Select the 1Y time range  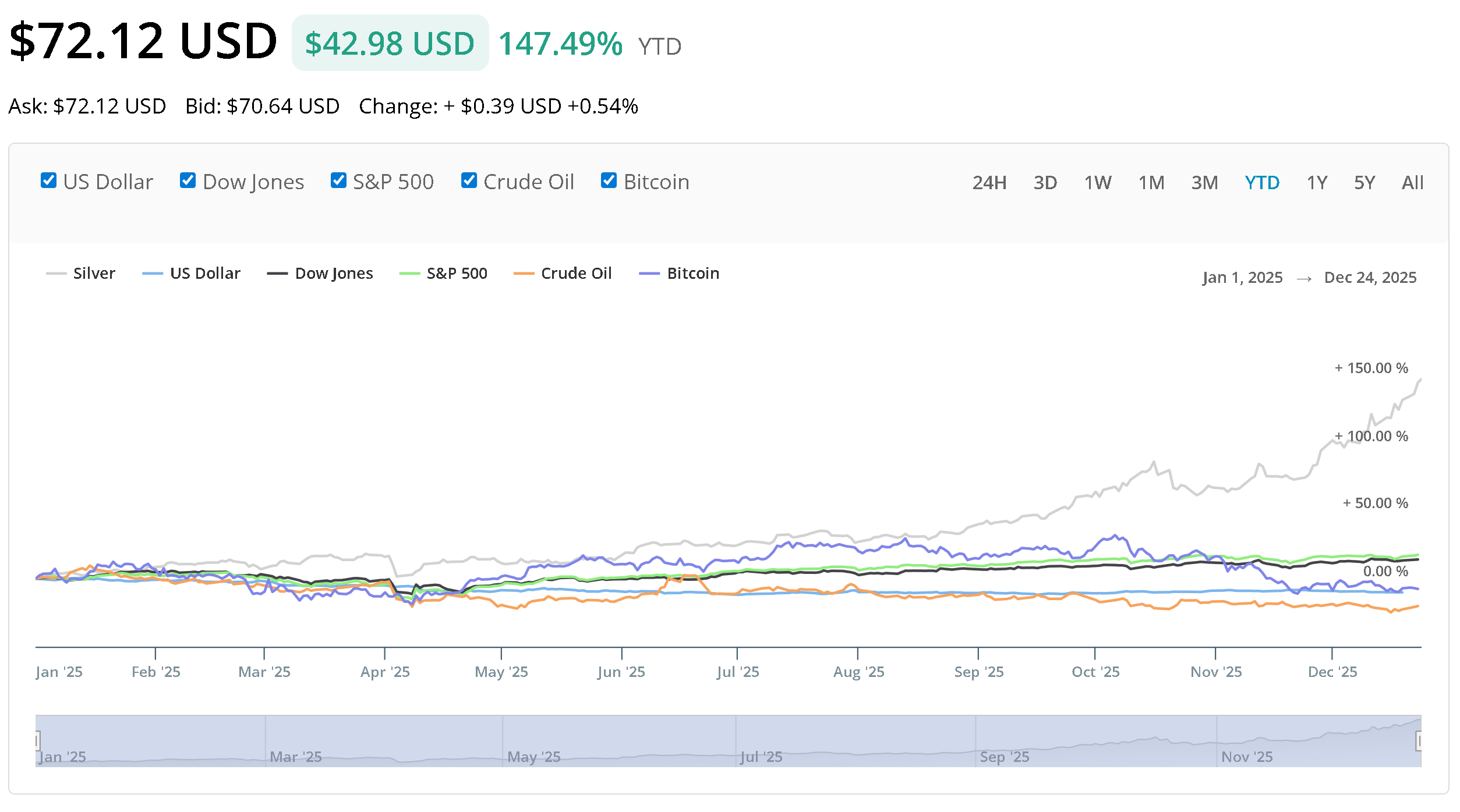pyautogui.click(x=1316, y=183)
